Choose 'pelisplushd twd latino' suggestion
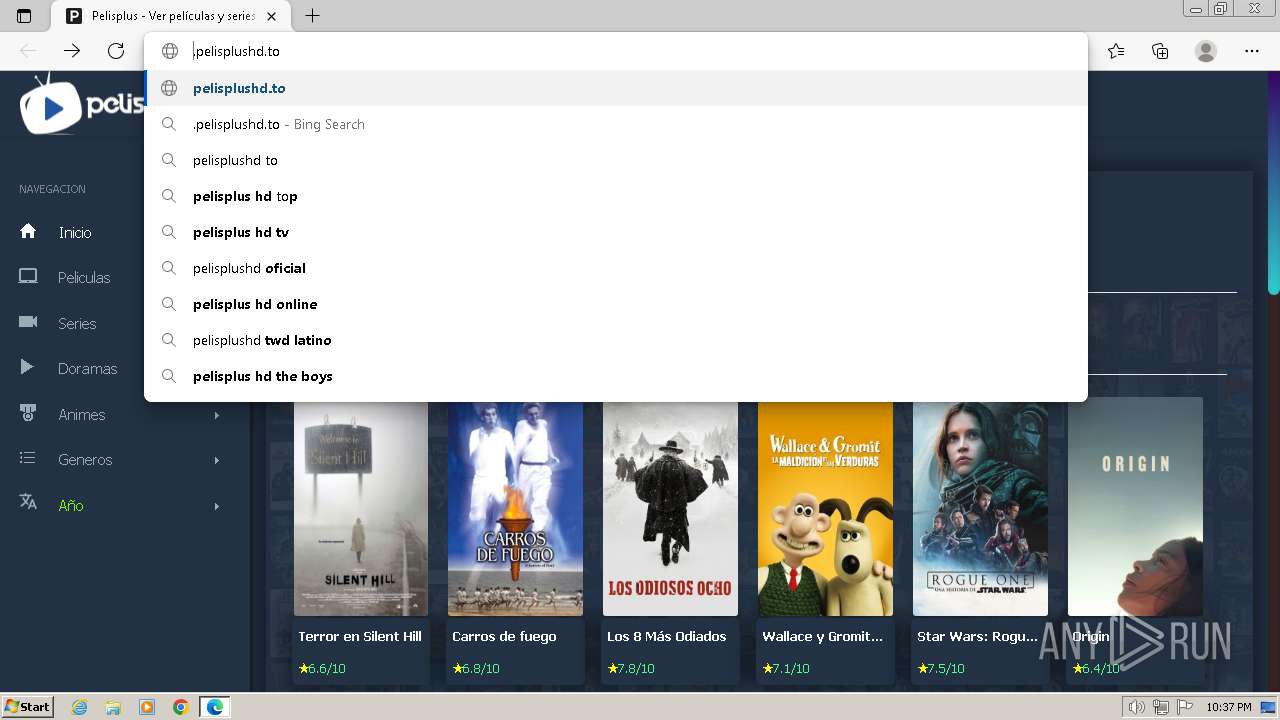This screenshot has height=720, width=1280. coord(616,340)
